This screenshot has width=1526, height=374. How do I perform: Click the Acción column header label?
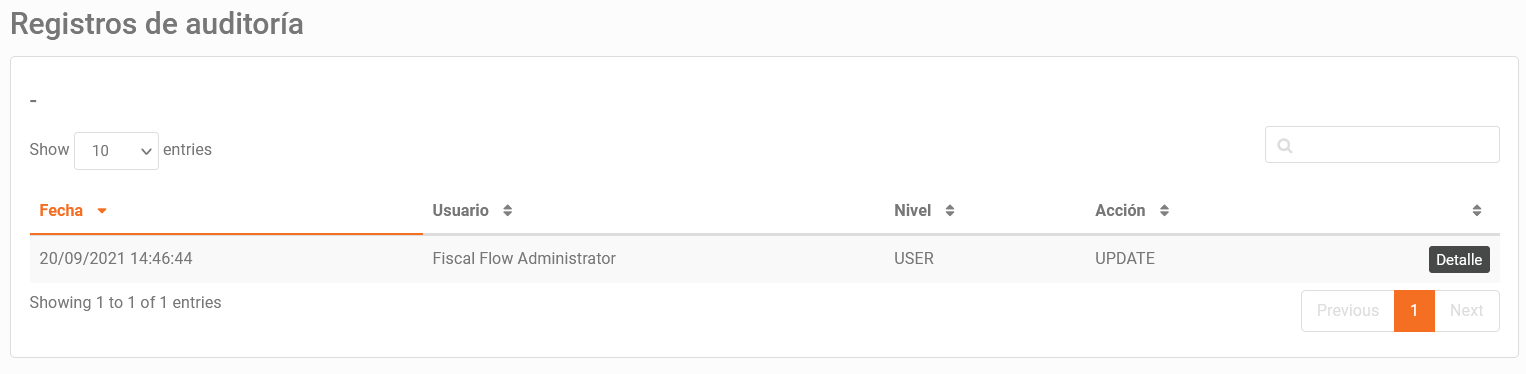pos(1120,211)
